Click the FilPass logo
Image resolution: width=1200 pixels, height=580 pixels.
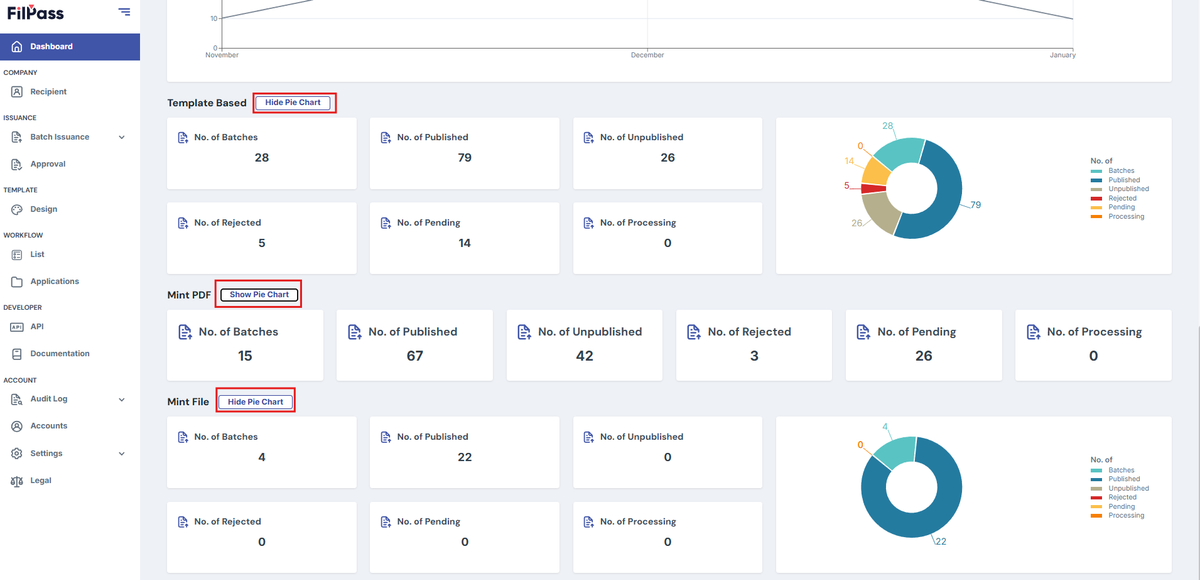35,12
